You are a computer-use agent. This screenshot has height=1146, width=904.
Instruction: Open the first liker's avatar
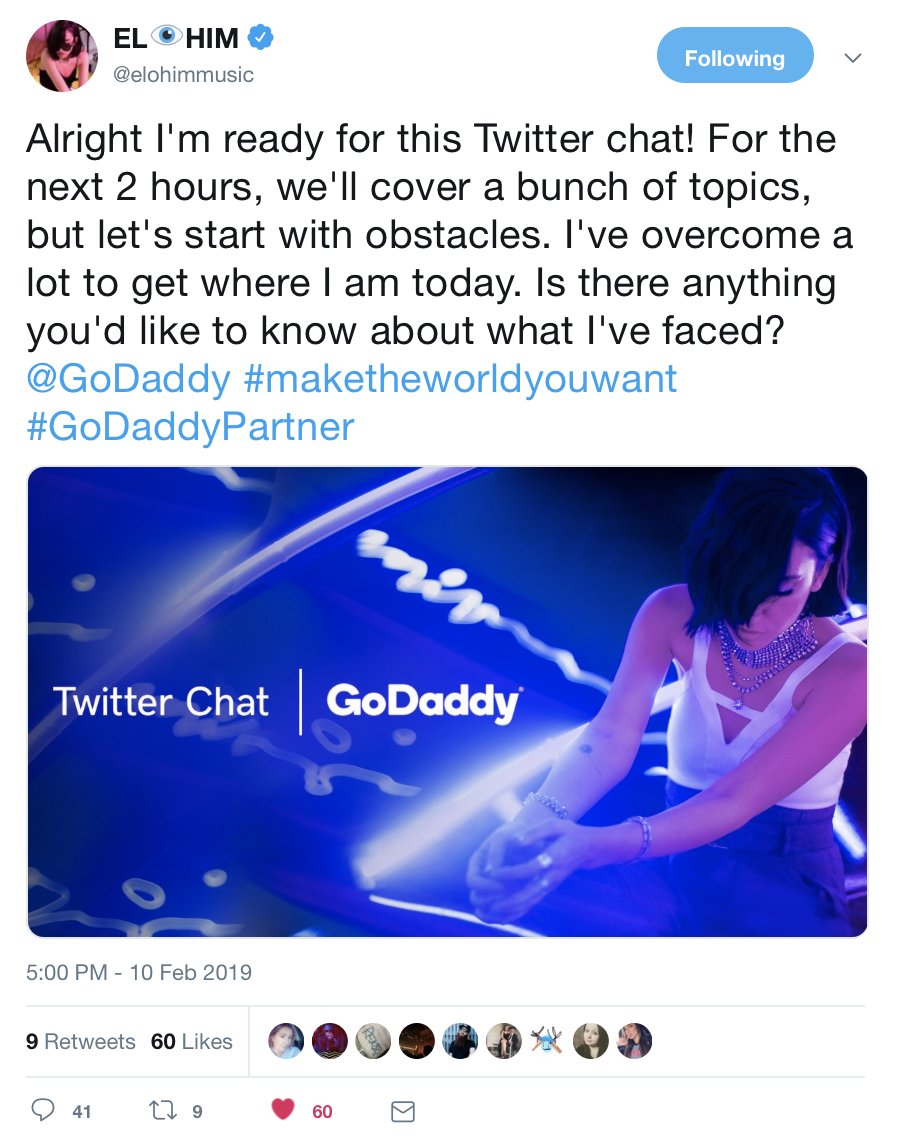click(286, 1041)
